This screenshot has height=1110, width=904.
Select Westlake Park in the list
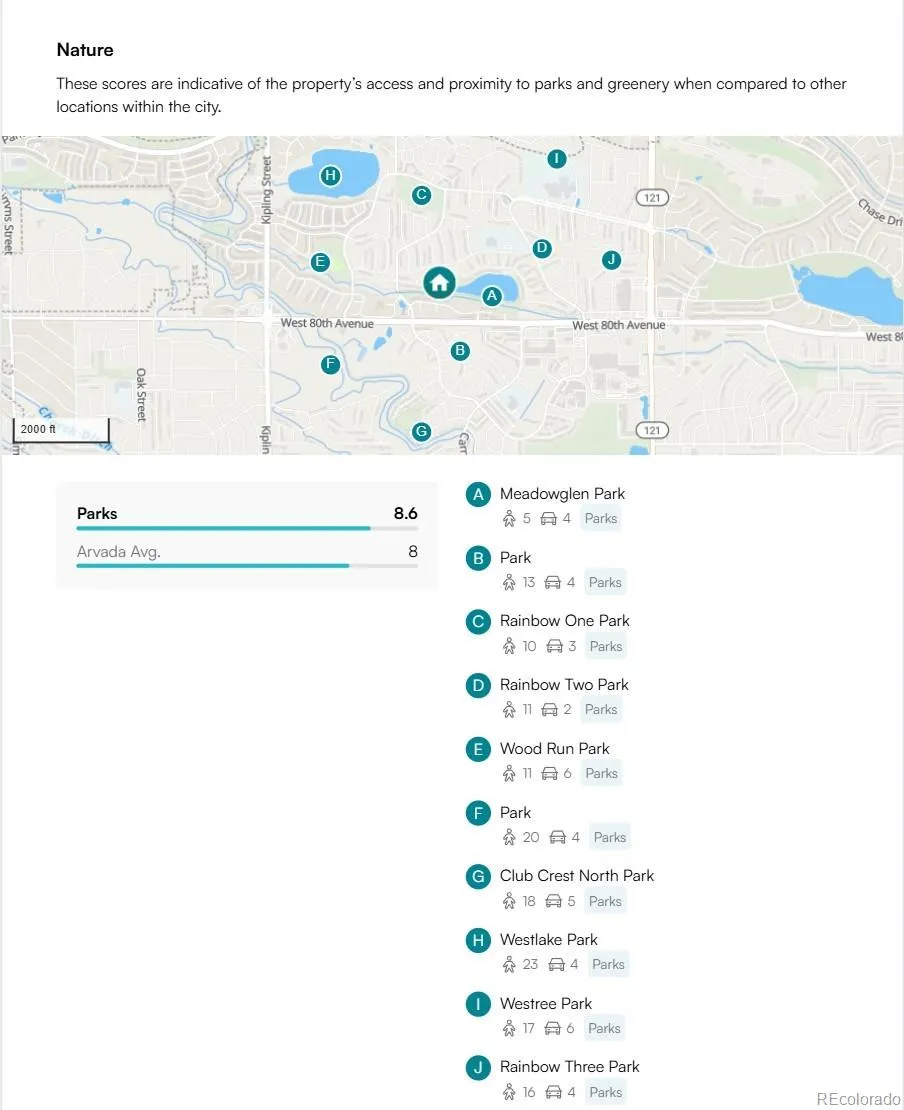point(548,940)
